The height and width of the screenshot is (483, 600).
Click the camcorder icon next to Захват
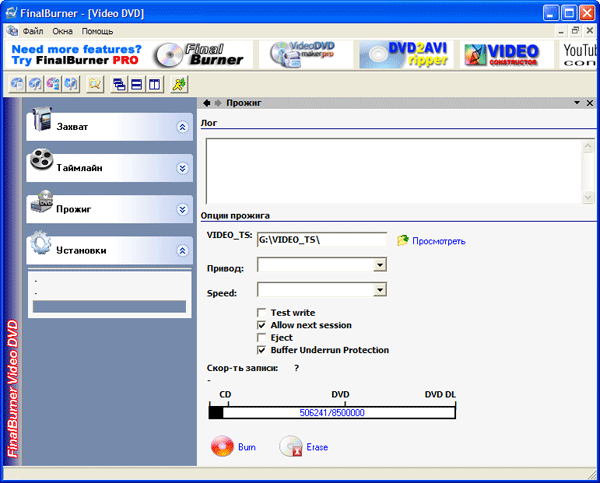pyautogui.click(x=42, y=119)
